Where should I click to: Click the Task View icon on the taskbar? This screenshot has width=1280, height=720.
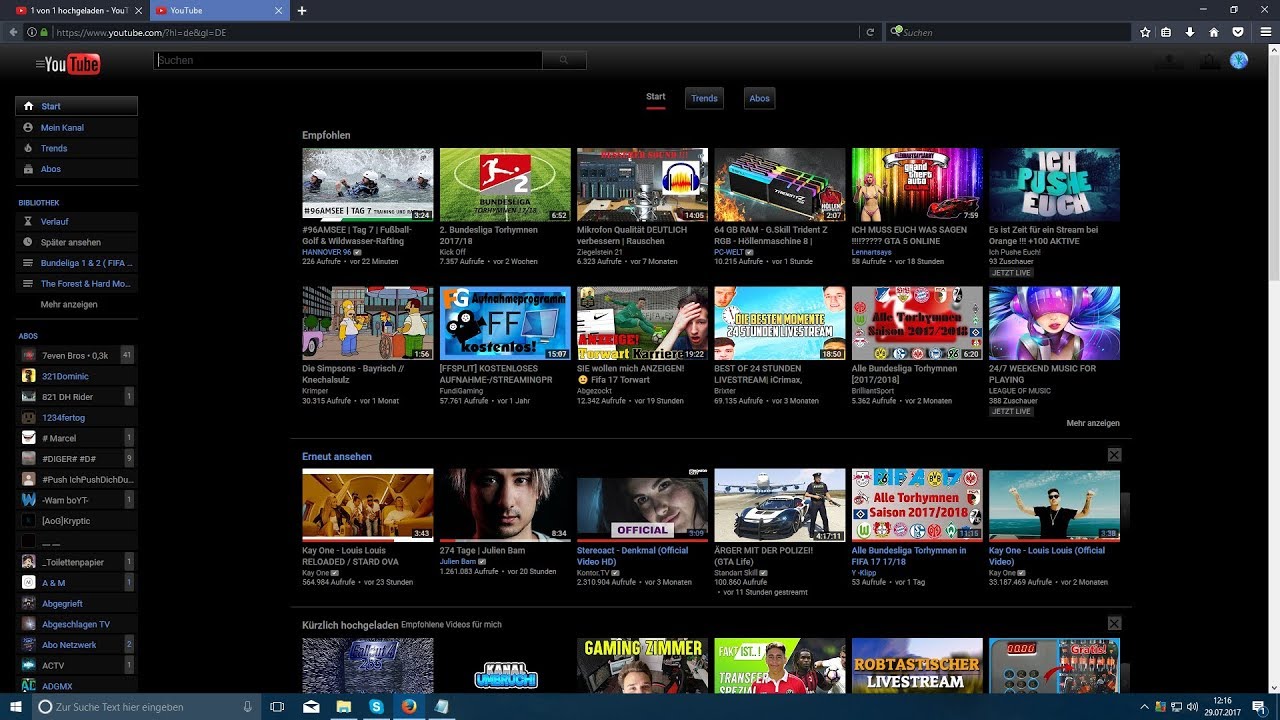point(277,706)
